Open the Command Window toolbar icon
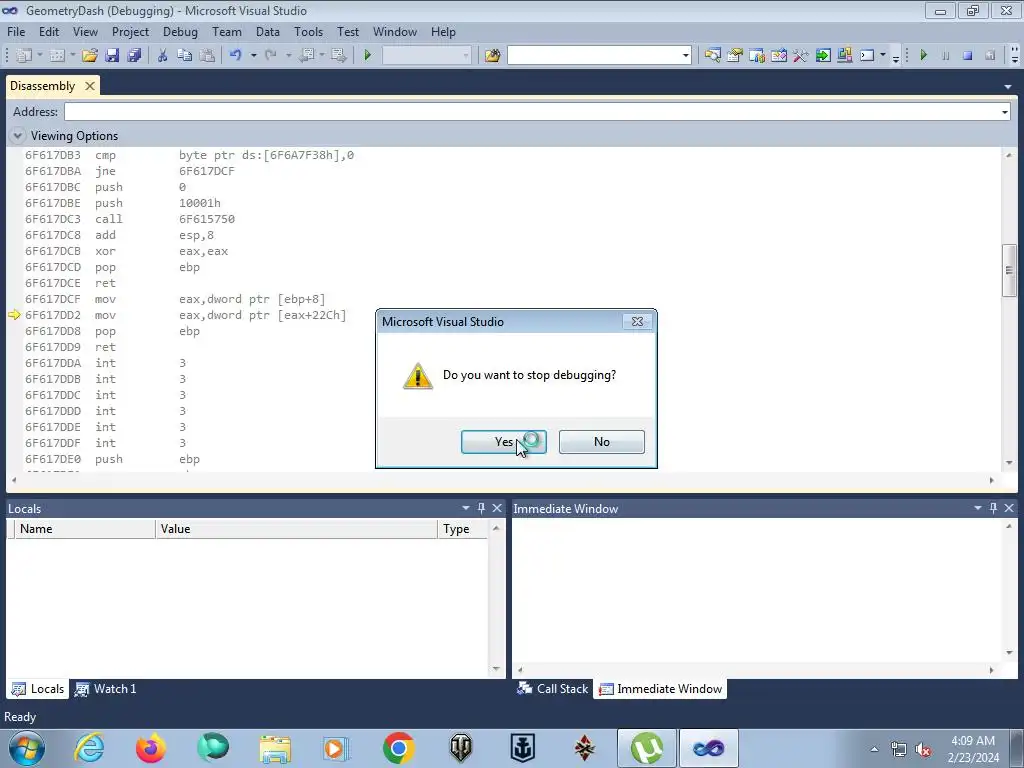 tap(867, 56)
